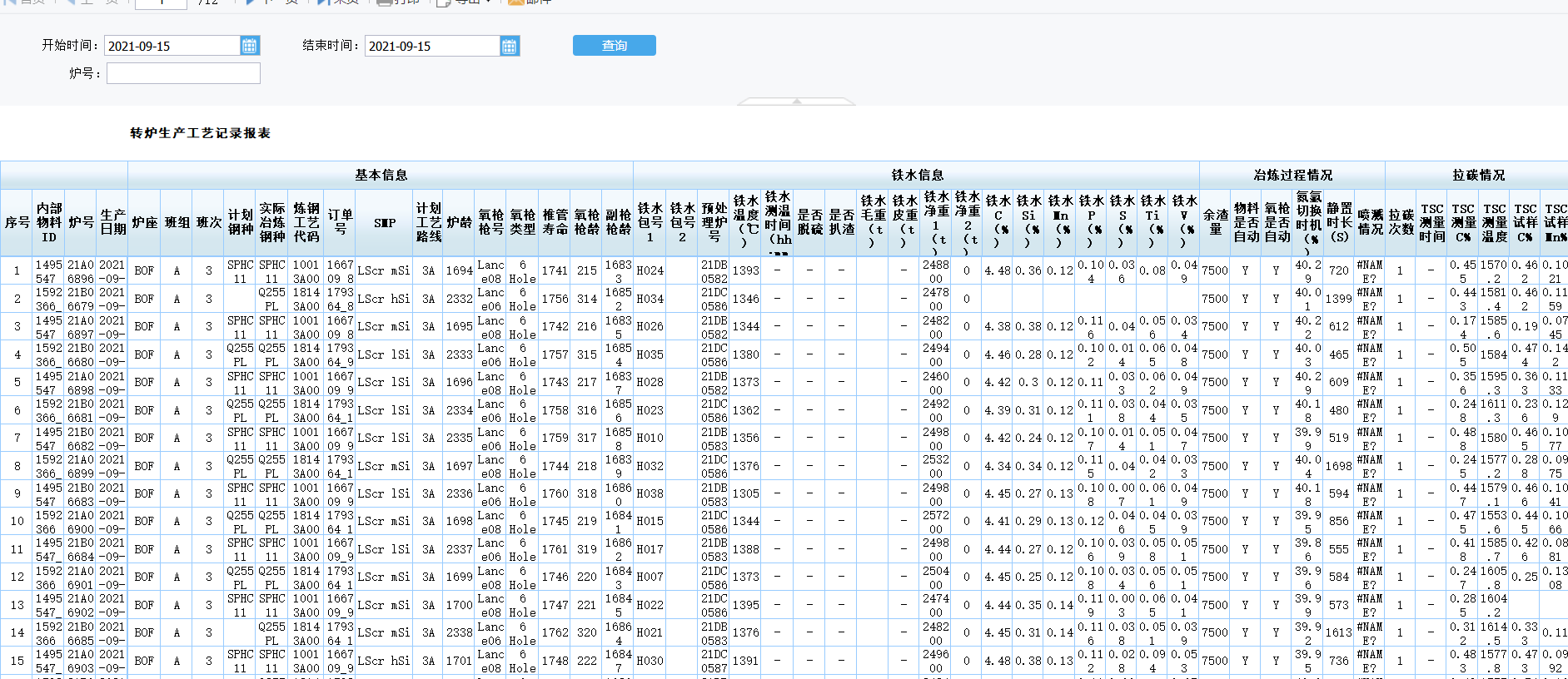Click the SMP column header
The image size is (1568, 679).
point(384,222)
